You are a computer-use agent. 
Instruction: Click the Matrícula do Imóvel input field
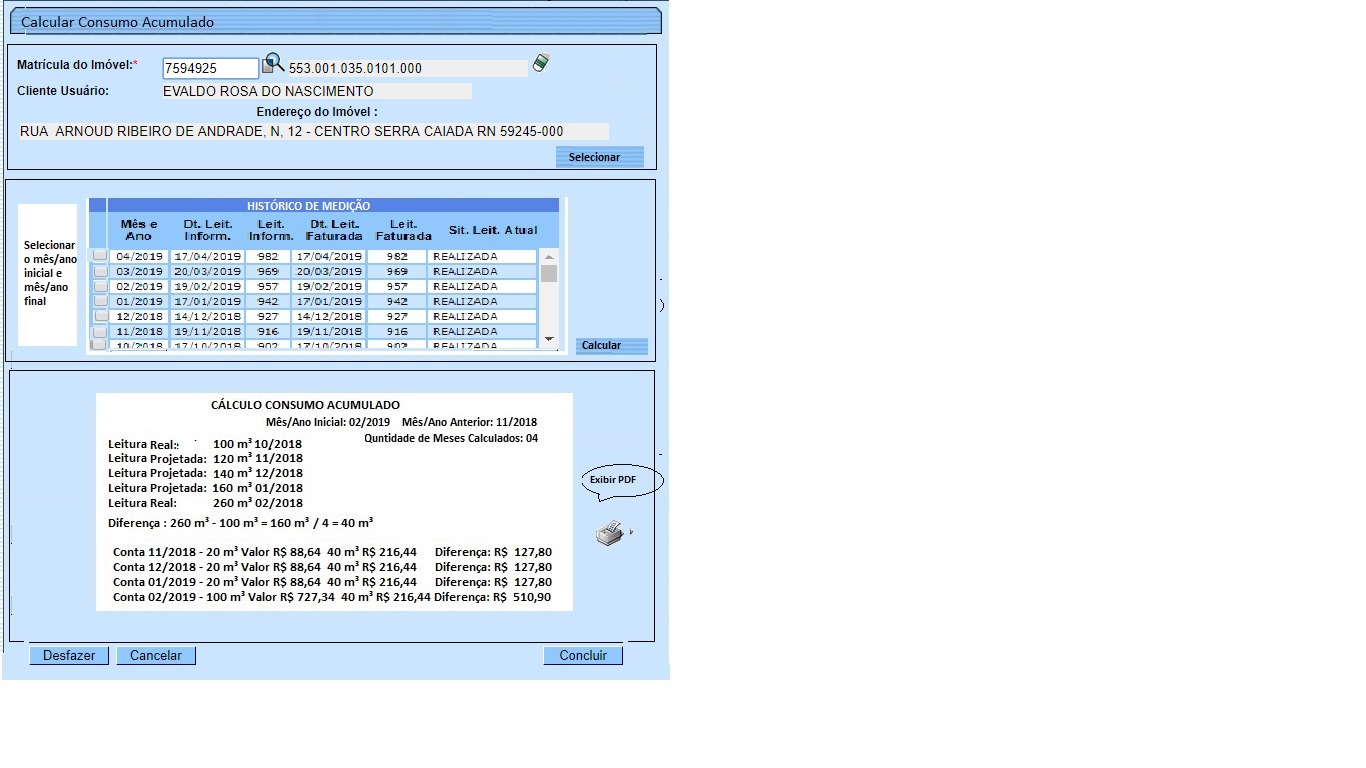[211, 69]
